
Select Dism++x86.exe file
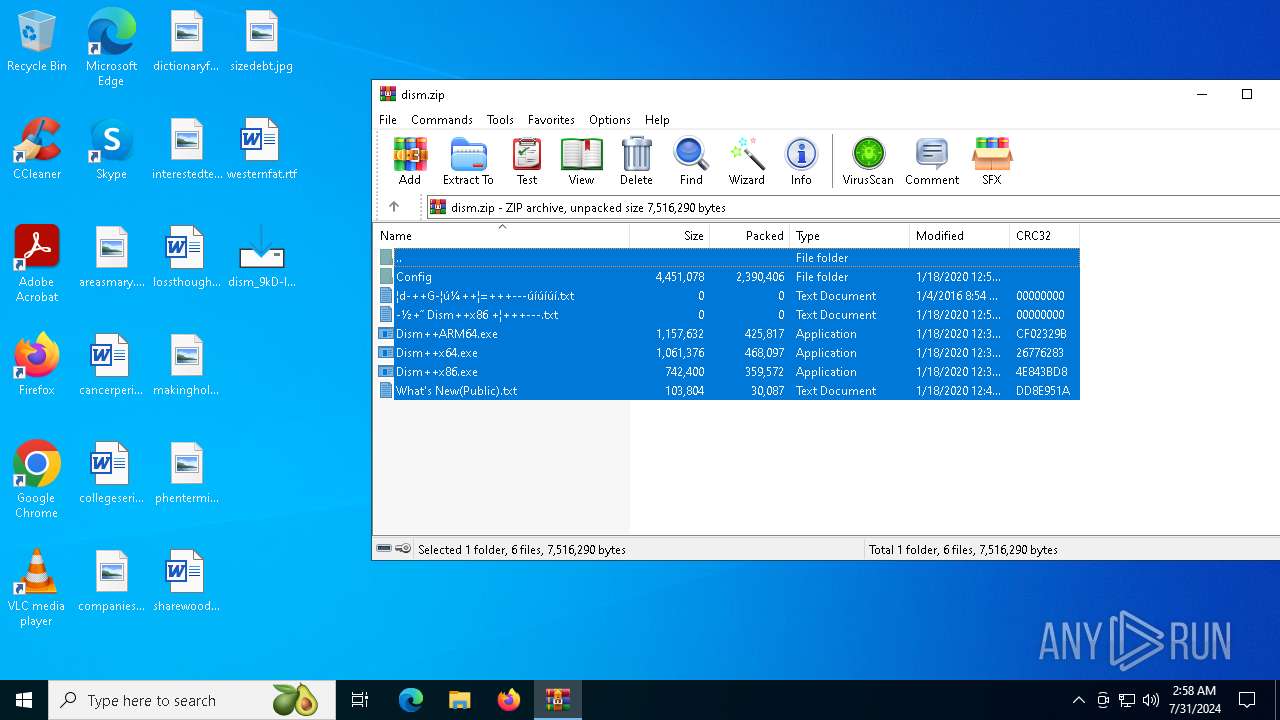pos(728,372)
